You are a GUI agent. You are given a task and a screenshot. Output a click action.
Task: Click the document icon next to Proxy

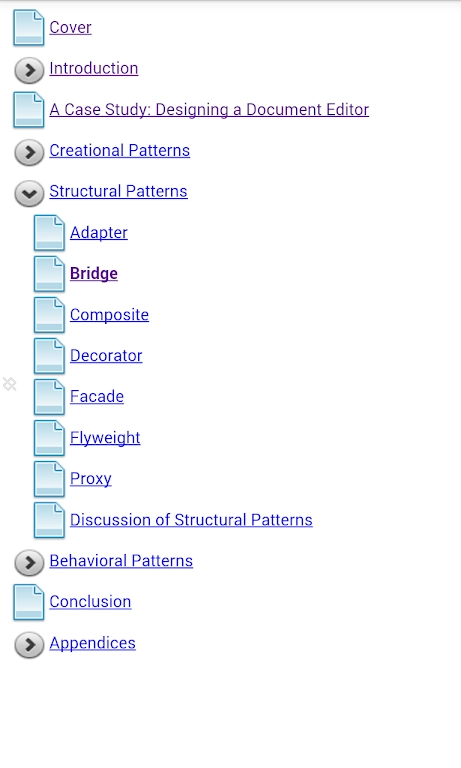click(49, 479)
